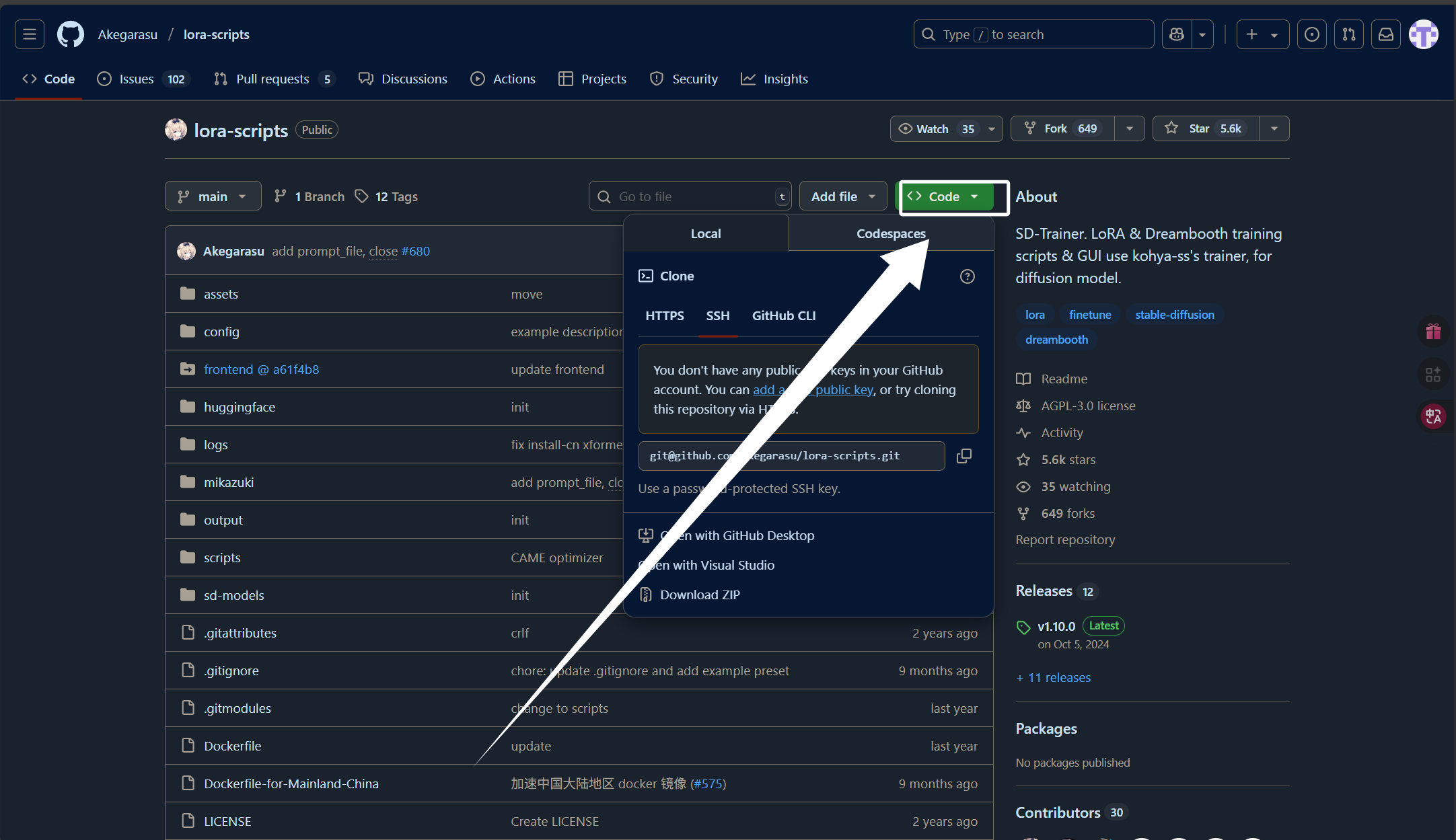Open the mikazuki folder
Viewport: 1456px width, 840px height.
(229, 482)
